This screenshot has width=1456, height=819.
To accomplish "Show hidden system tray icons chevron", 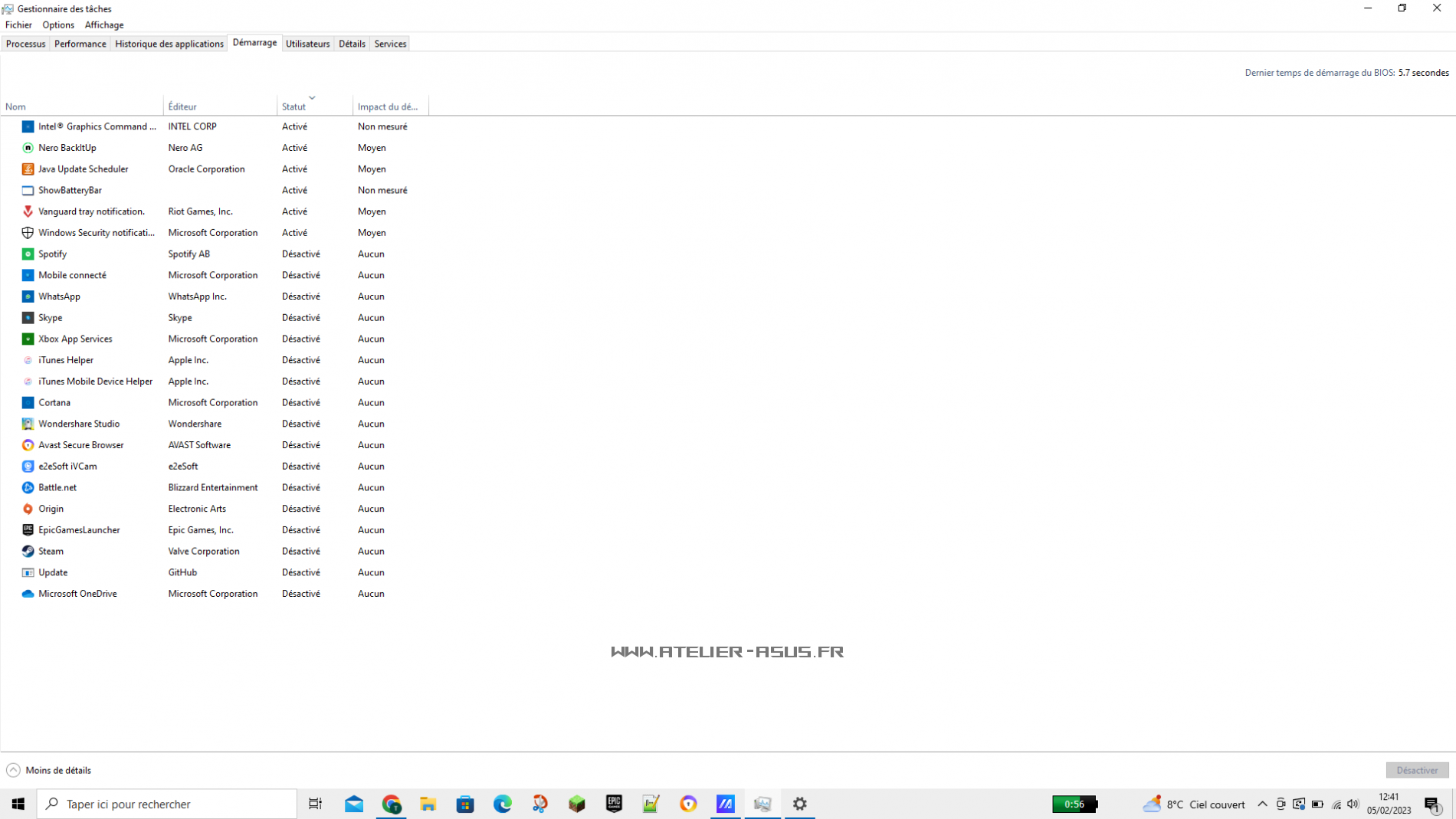I will [1262, 804].
